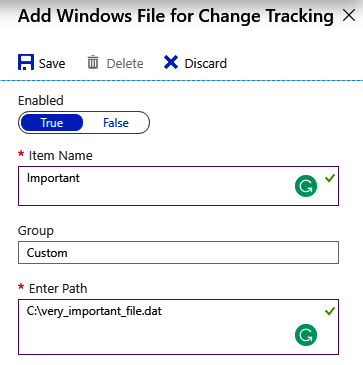
Task: Set Enabled to False
Action: [116, 123]
